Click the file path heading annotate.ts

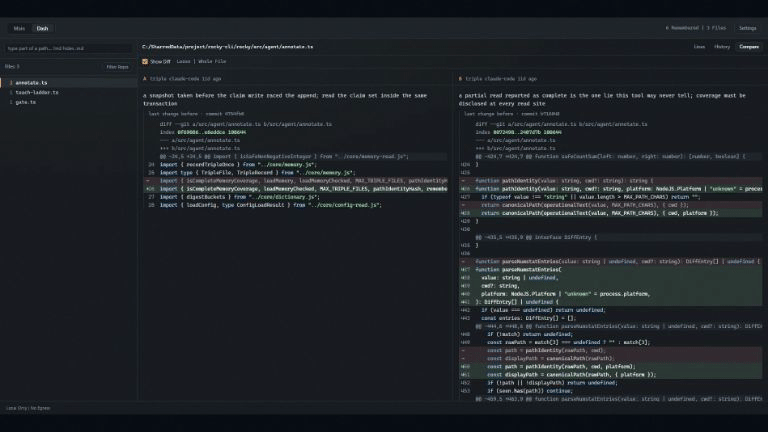(x=227, y=47)
